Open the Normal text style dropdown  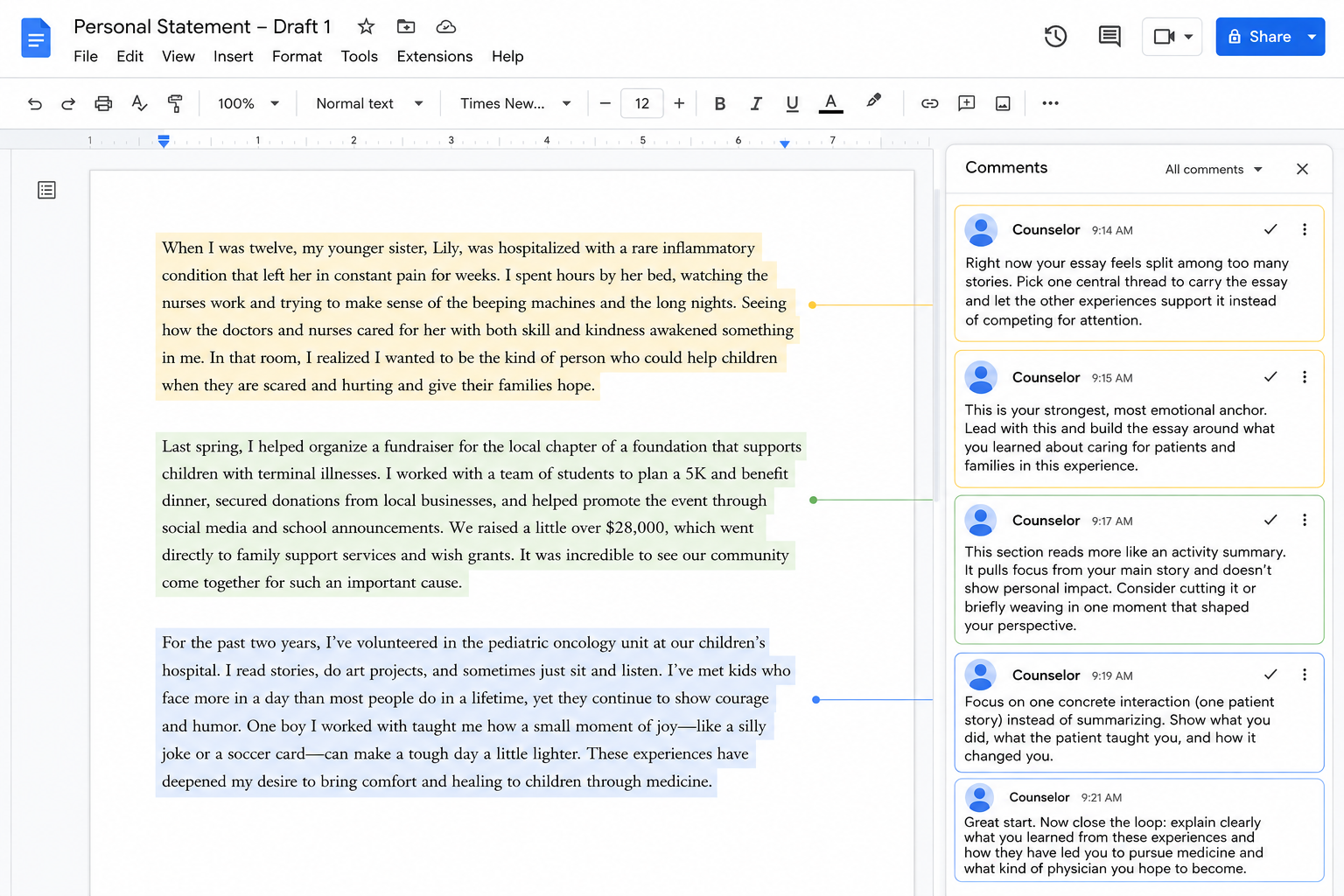(369, 103)
